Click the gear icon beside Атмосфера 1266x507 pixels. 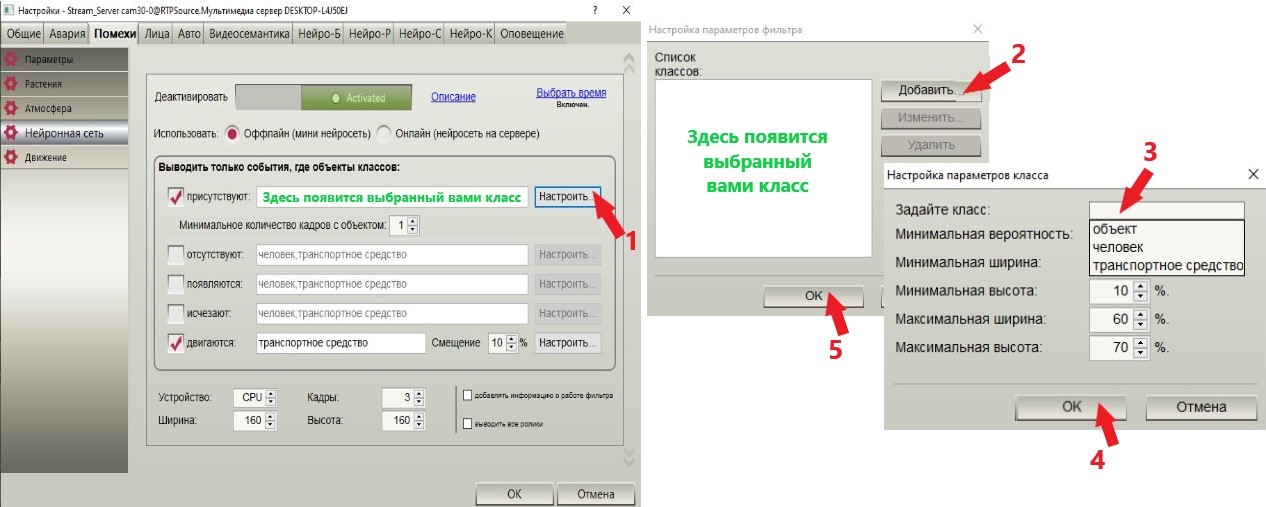click(x=12, y=108)
